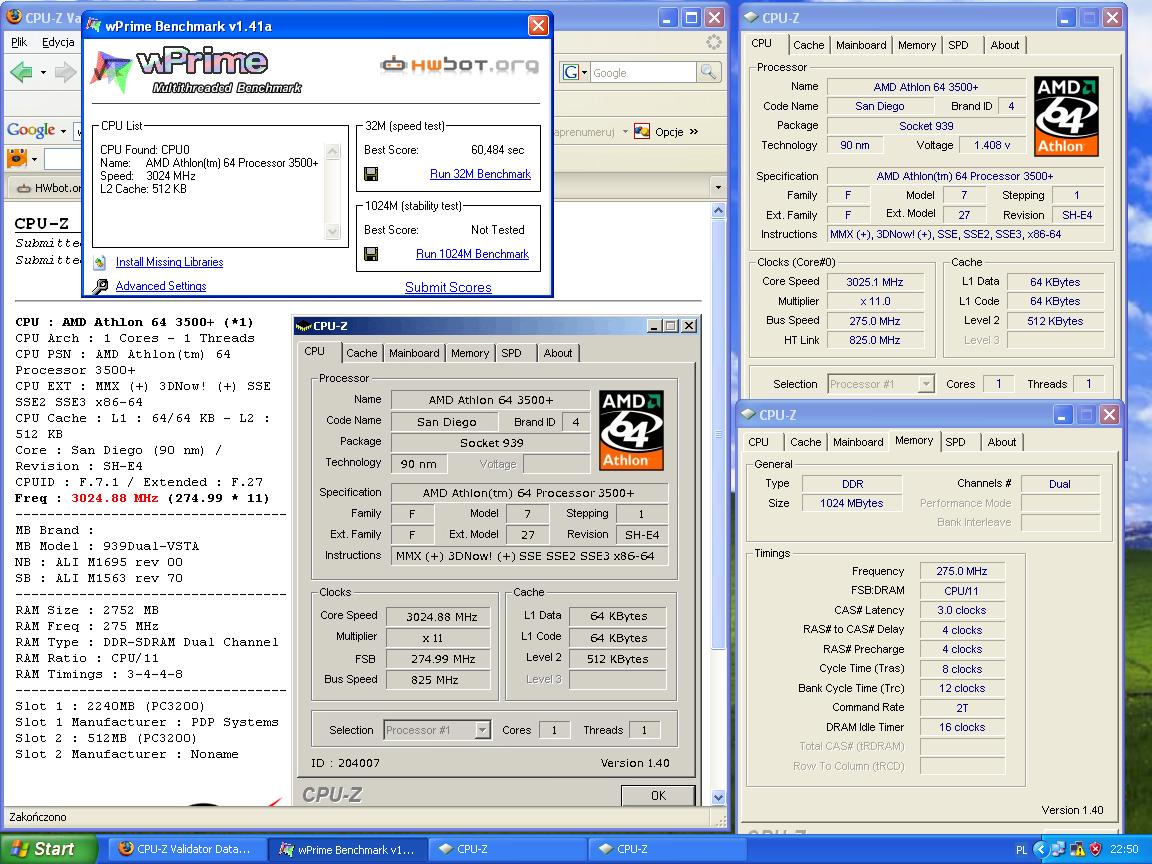Click the Run 1024M Benchmark link
Image resolution: width=1152 pixels, height=864 pixels.
tap(472, 254)
